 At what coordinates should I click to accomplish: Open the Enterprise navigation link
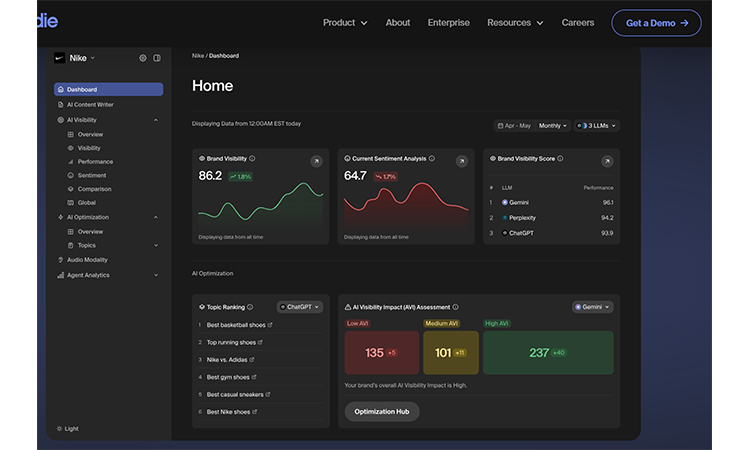pyautogui.click(x=448, y=22)
